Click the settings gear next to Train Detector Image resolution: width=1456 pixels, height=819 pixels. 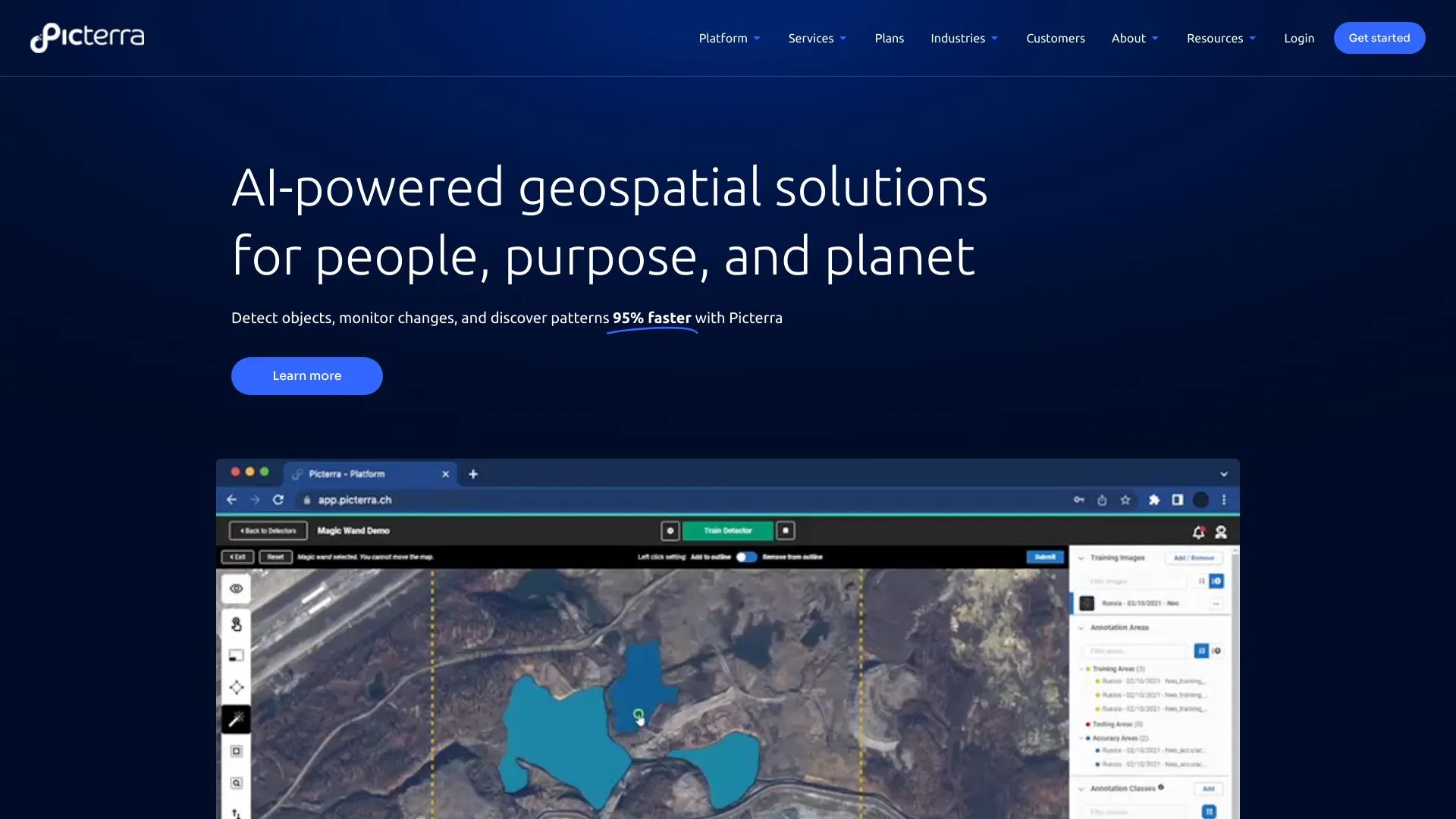click(x=670, y=531)
